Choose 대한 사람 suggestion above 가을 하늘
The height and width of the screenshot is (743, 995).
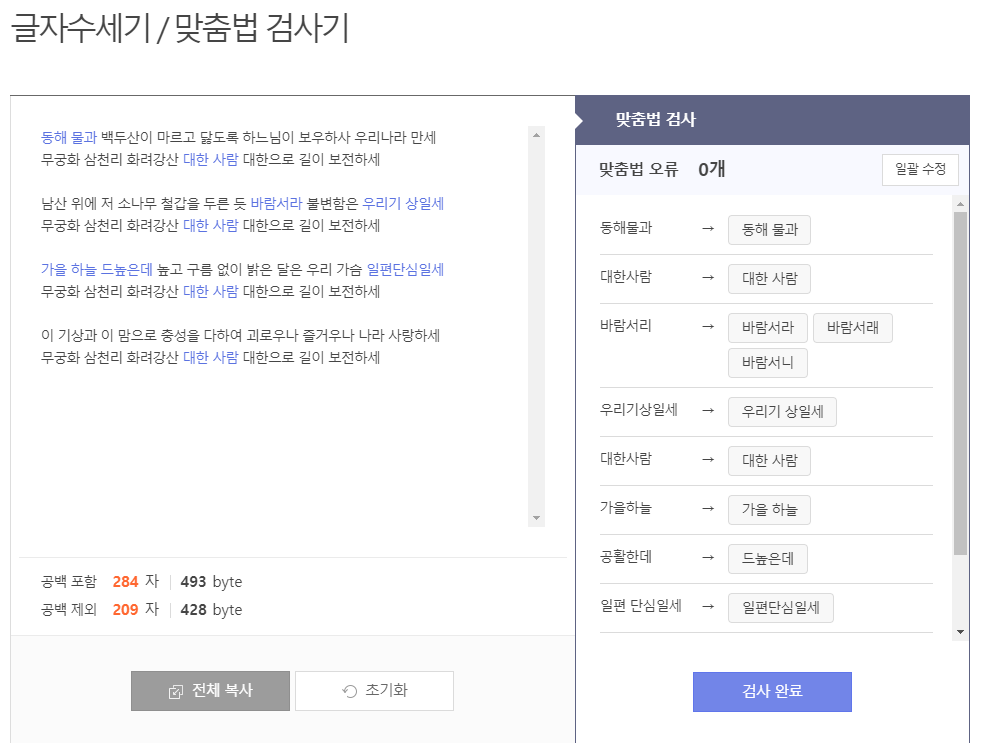[x=769, y=461]
